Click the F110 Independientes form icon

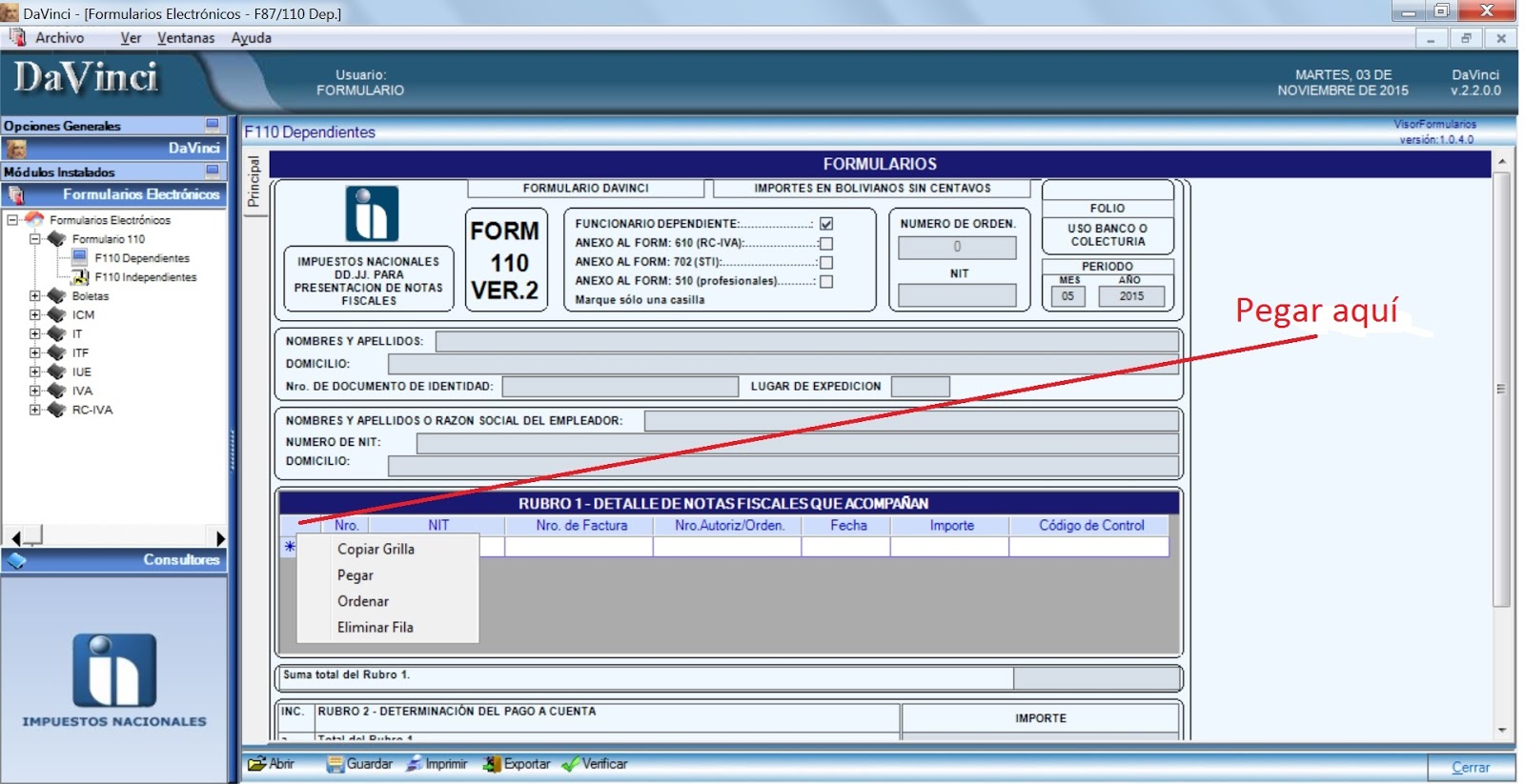point(80,276)
